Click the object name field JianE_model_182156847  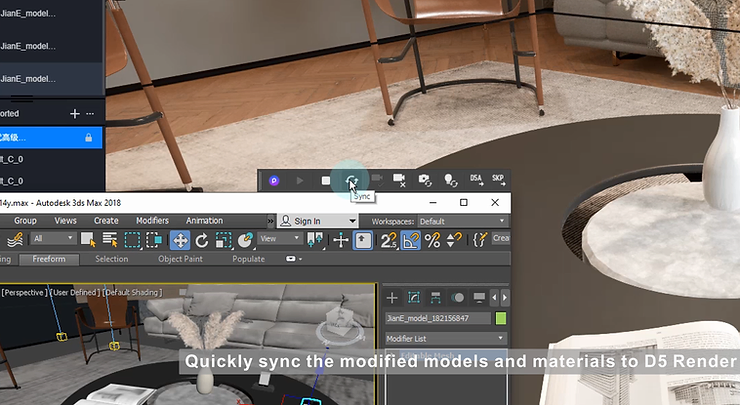point(438,318)
